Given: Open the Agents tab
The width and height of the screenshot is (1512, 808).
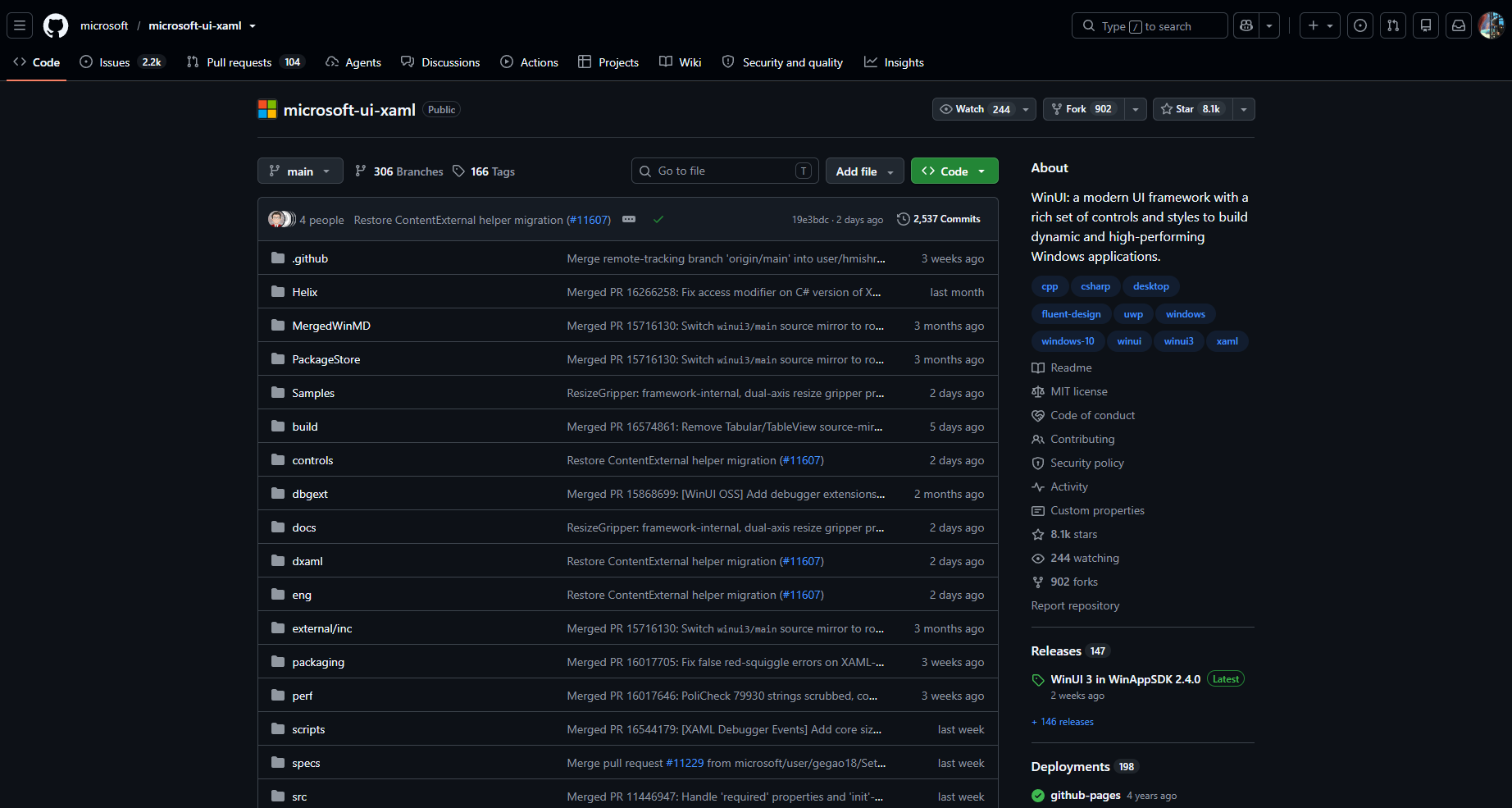Looking at the screenshot, I should coord(353,62).
